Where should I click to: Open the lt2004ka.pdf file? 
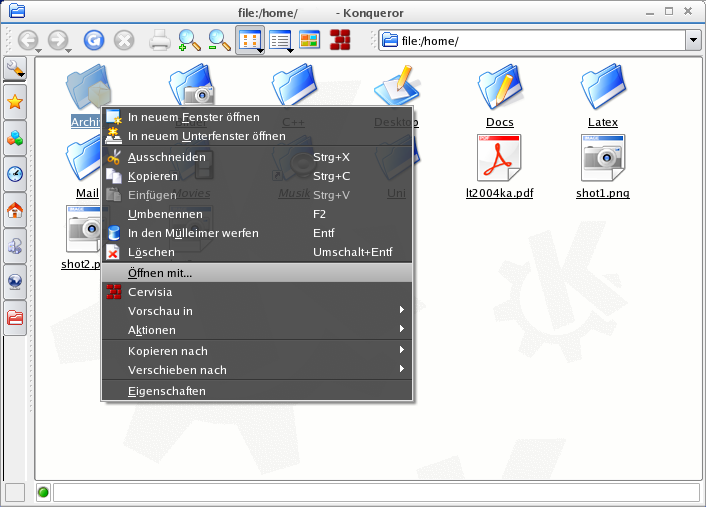point(499,158)
